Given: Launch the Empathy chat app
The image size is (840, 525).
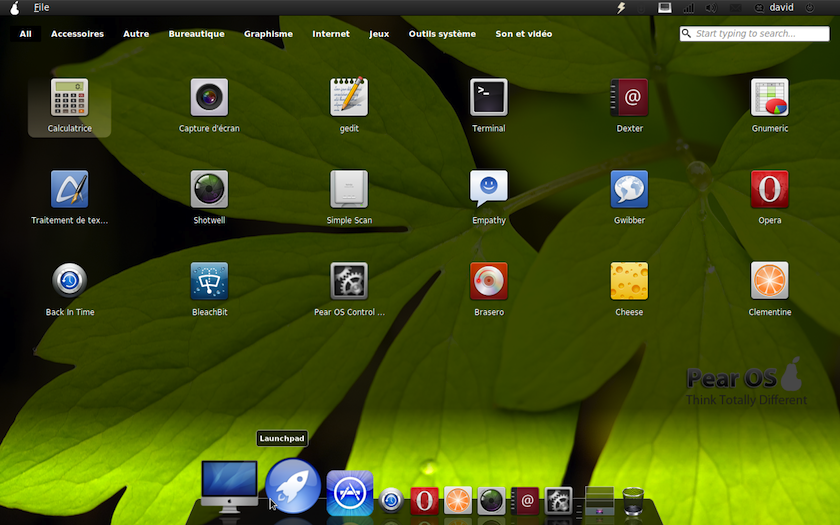Looking at the screenshot, I should coord(489,188).
